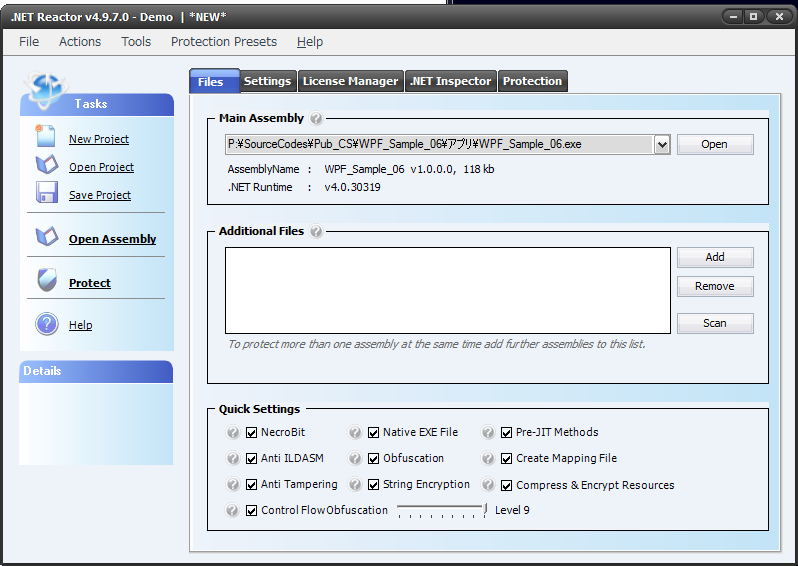Viewport: 798px width, 566px height.
Task: Switch to the .NET Inspector tab
Action: (x=451, y=81)
